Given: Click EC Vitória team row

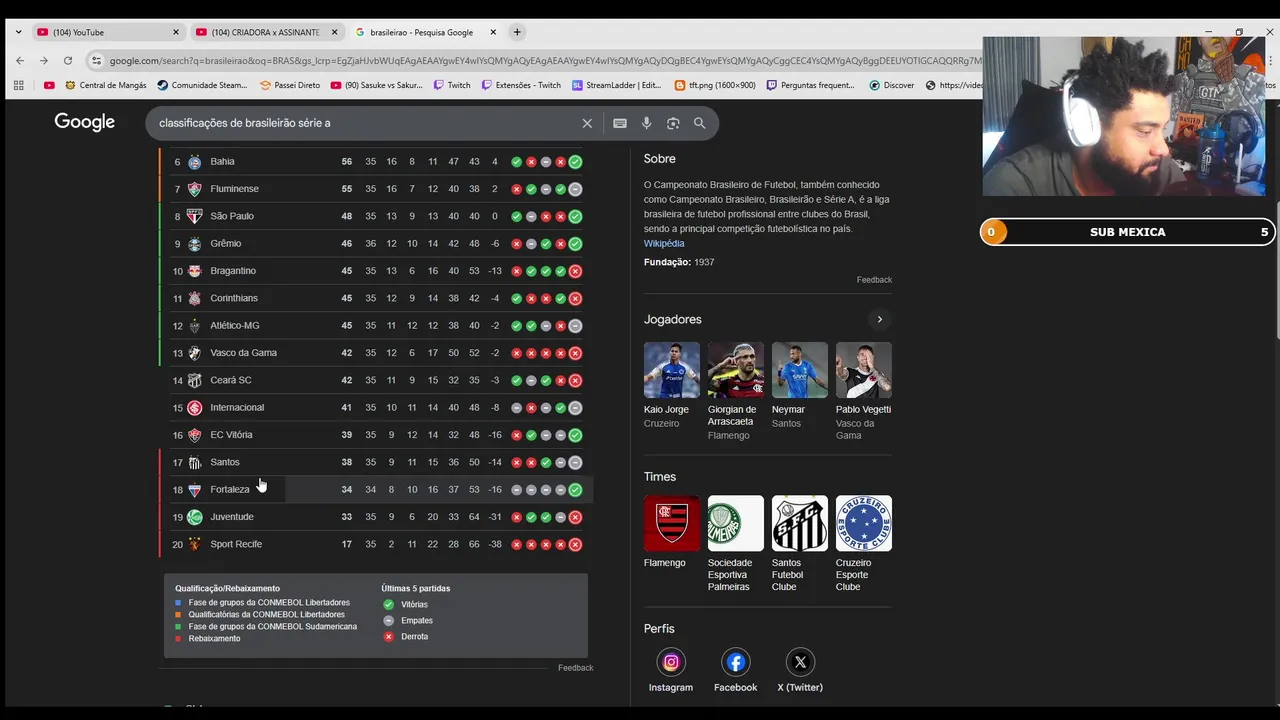Looking at the screenshot, I should click(x=376, y=435).
